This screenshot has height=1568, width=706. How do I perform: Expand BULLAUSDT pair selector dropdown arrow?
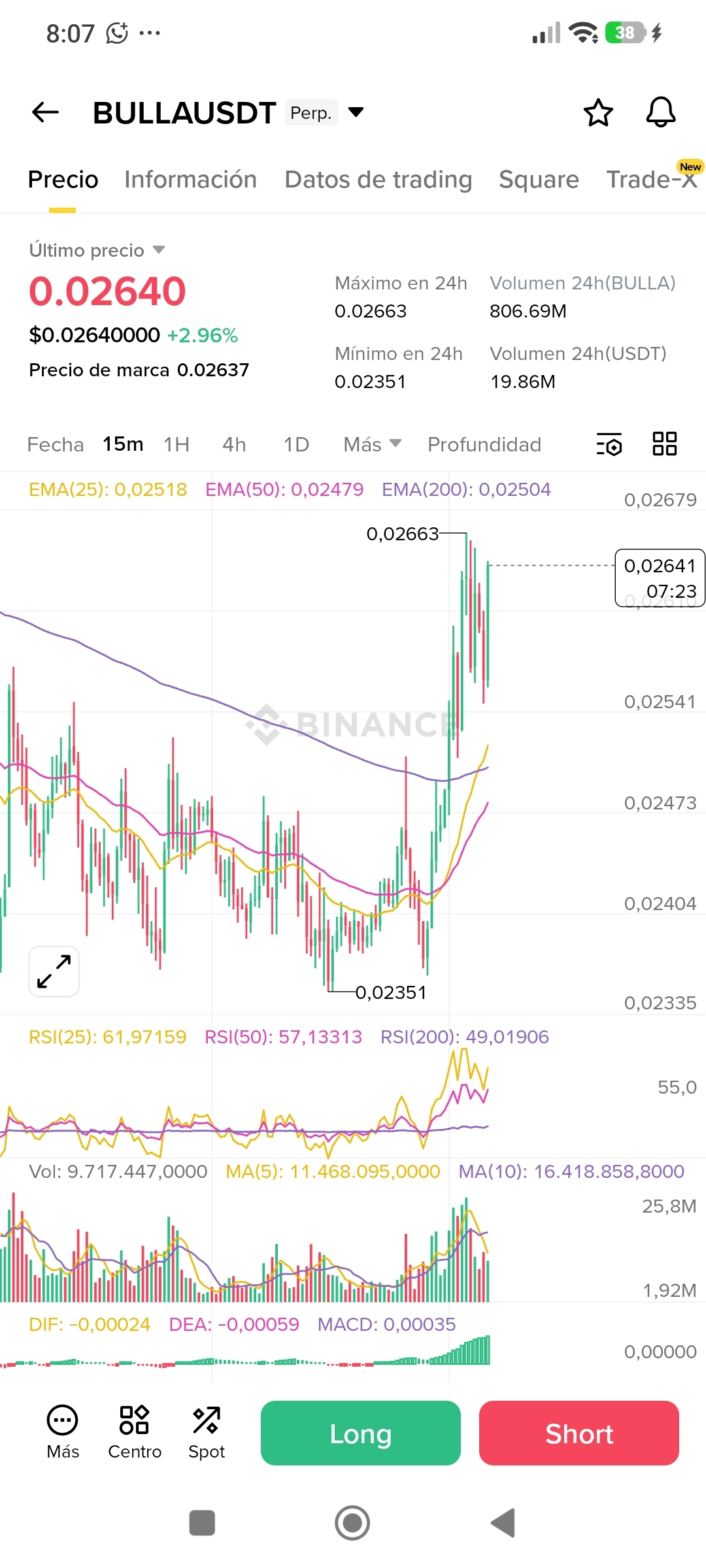coord(356,112)
